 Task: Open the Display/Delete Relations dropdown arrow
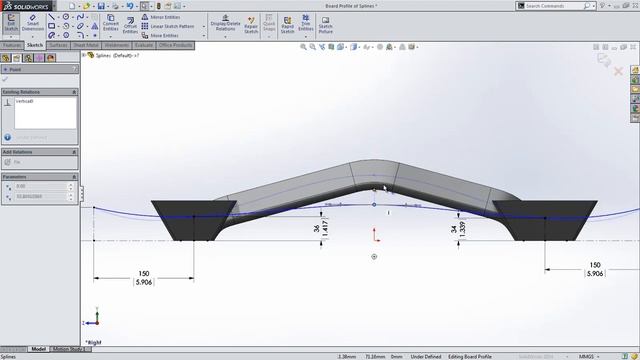tap(225, 37)
